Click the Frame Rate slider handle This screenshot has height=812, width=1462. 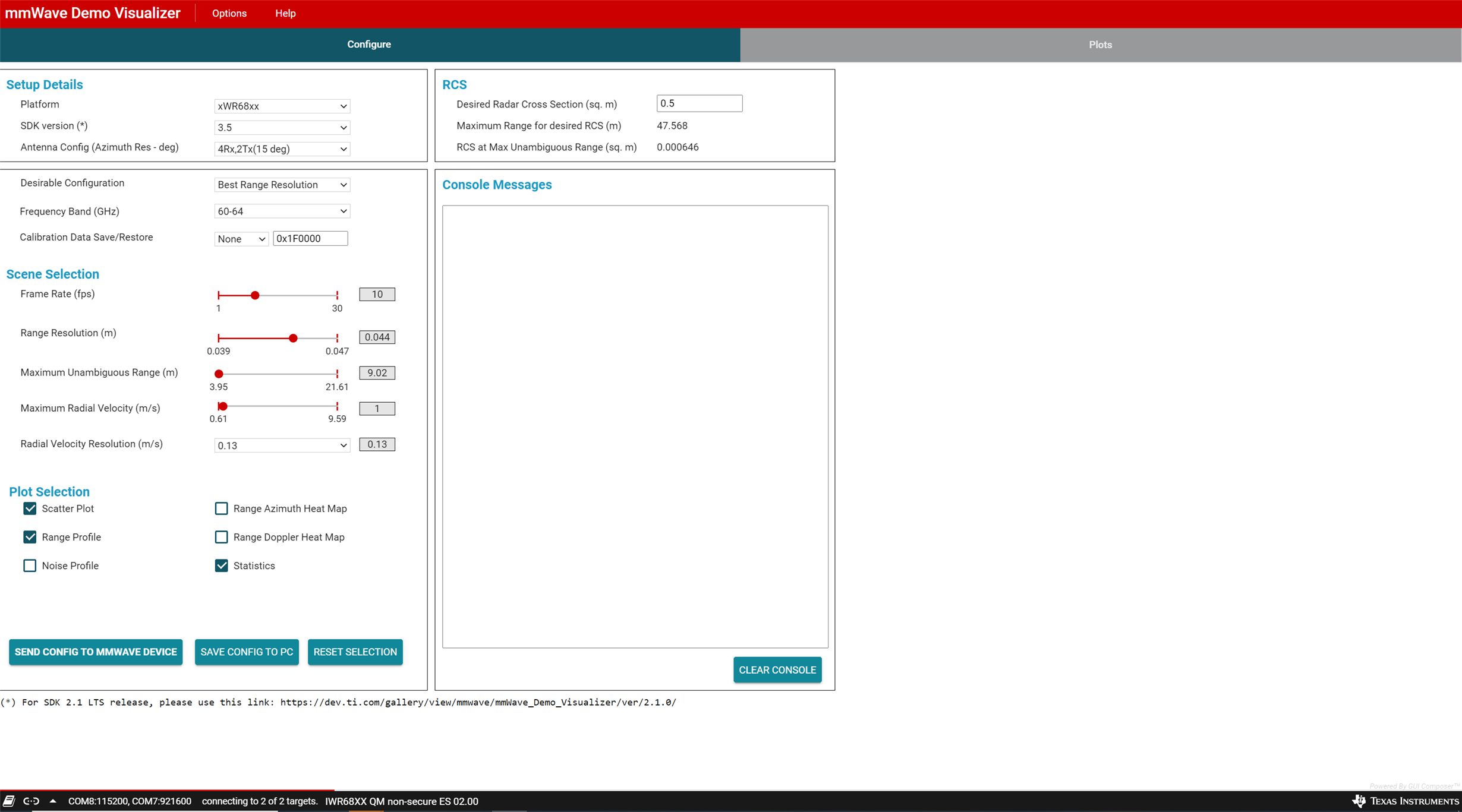(255, 295)
